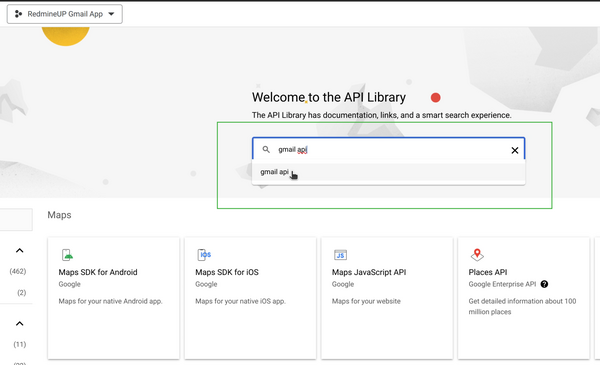
Task: Click the Places API map pin icon
Action: pyautogui.click(x=477, y=254)
